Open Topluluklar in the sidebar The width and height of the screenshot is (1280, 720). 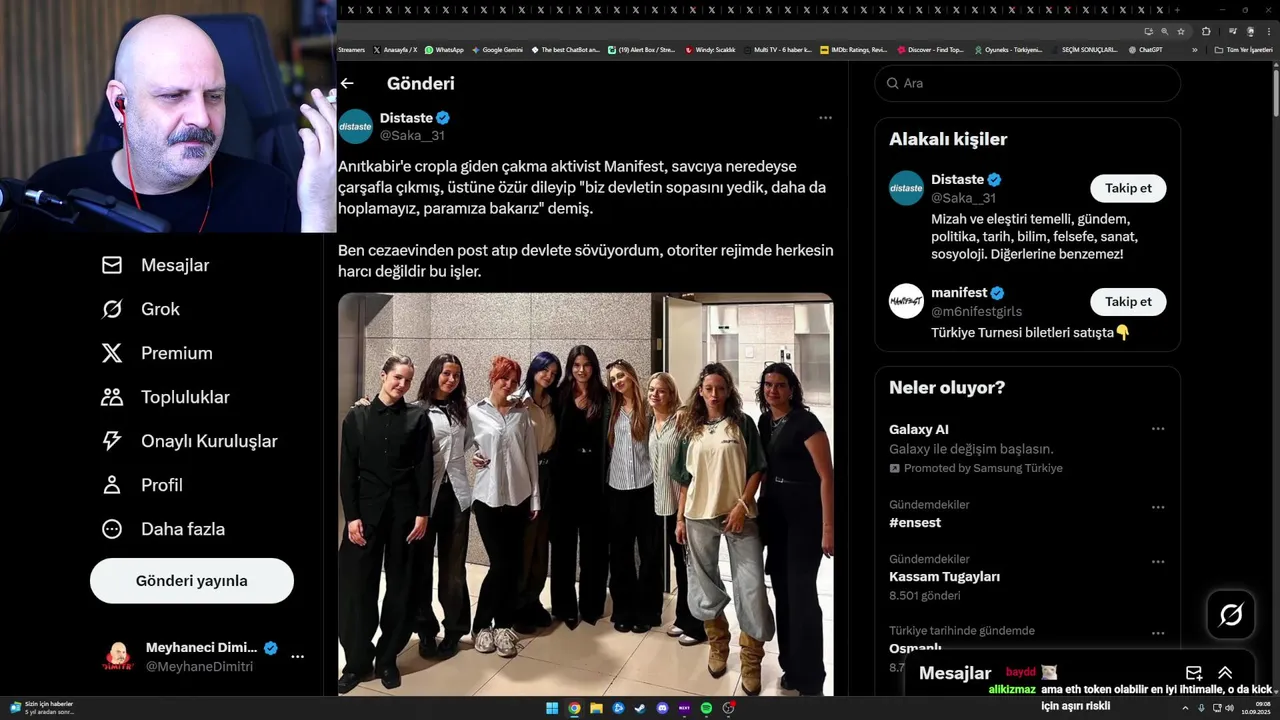point(165,397)
